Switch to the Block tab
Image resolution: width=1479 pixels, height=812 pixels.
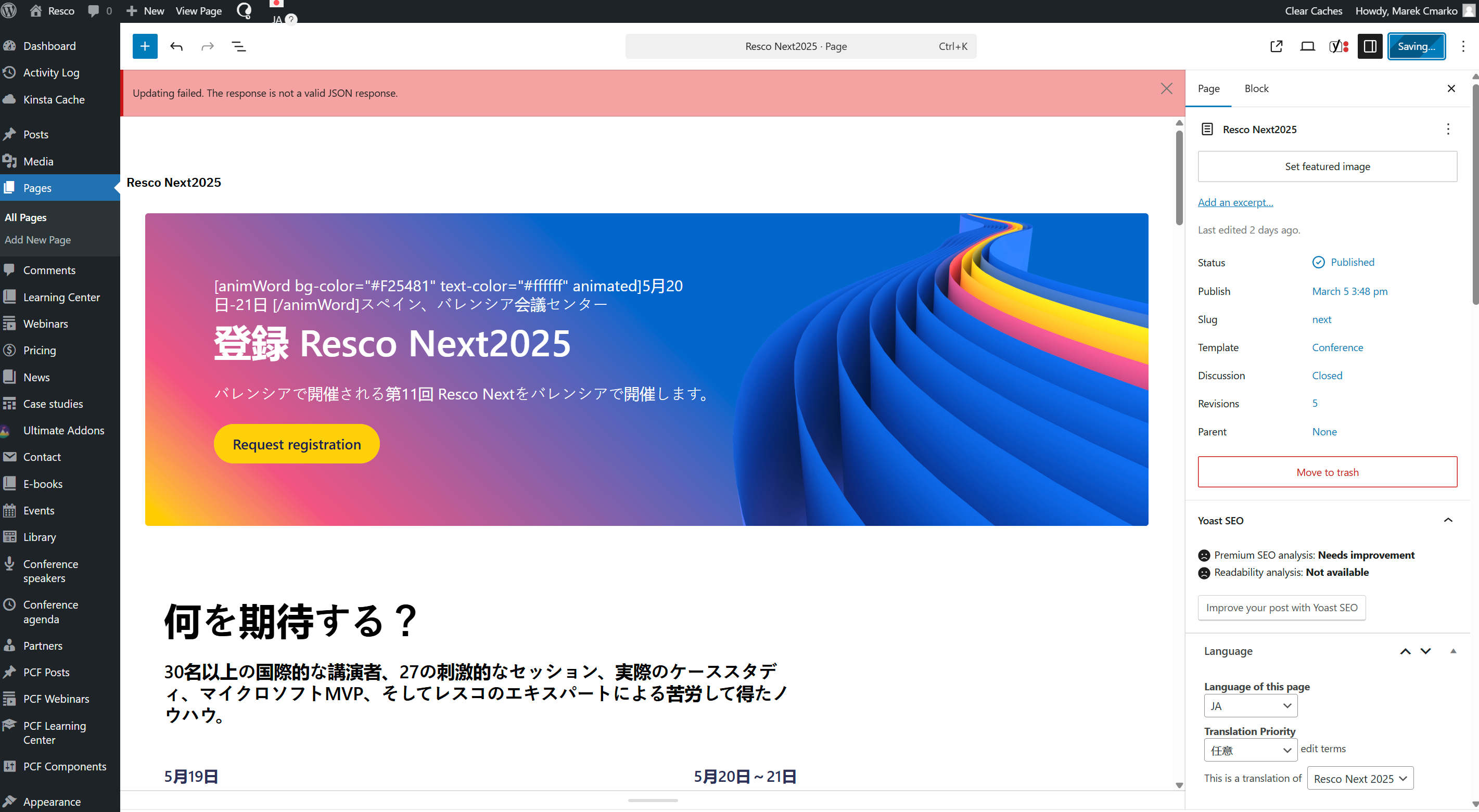(1256, 88)
